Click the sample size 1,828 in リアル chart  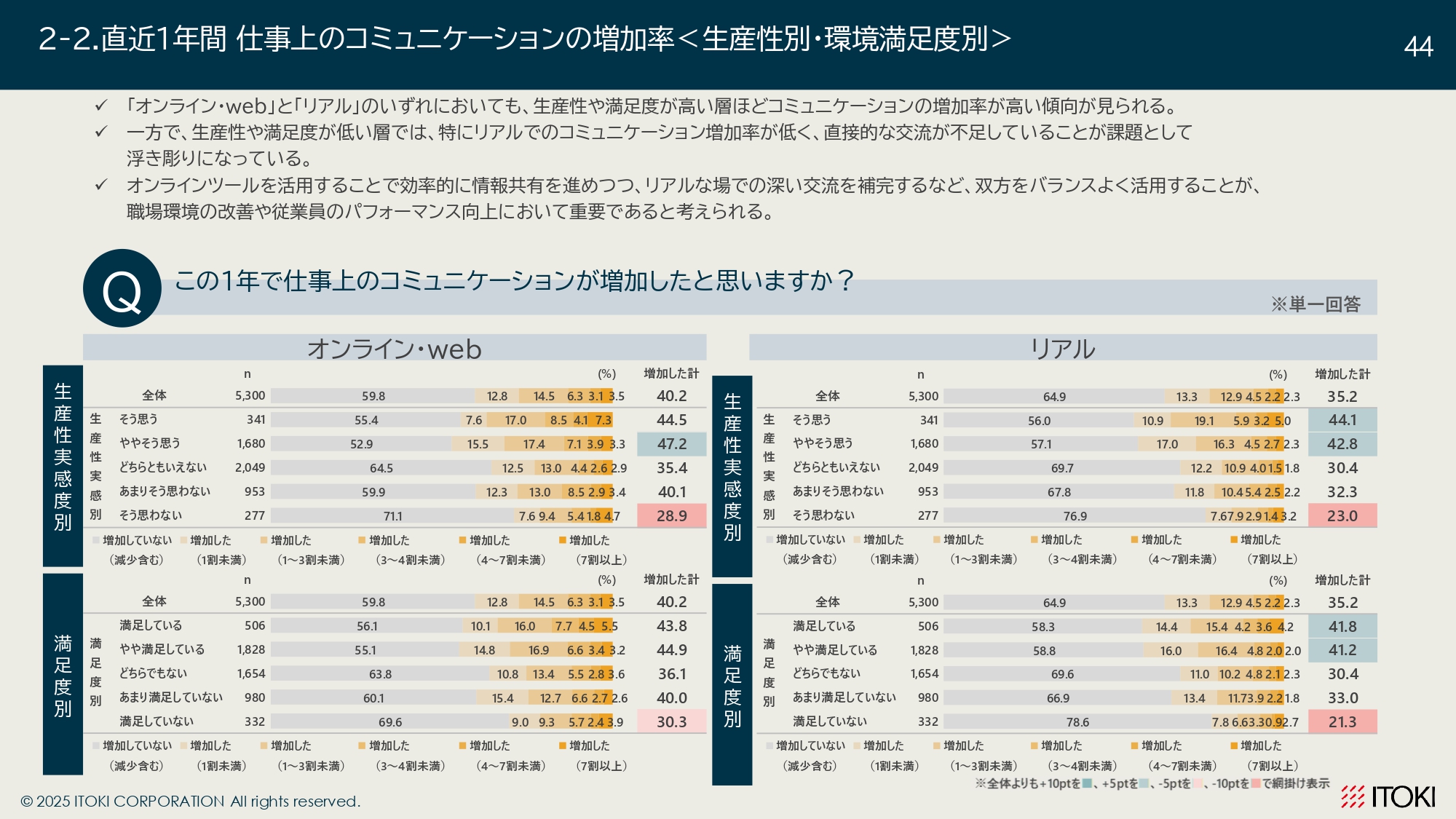[x=924, y=650]
